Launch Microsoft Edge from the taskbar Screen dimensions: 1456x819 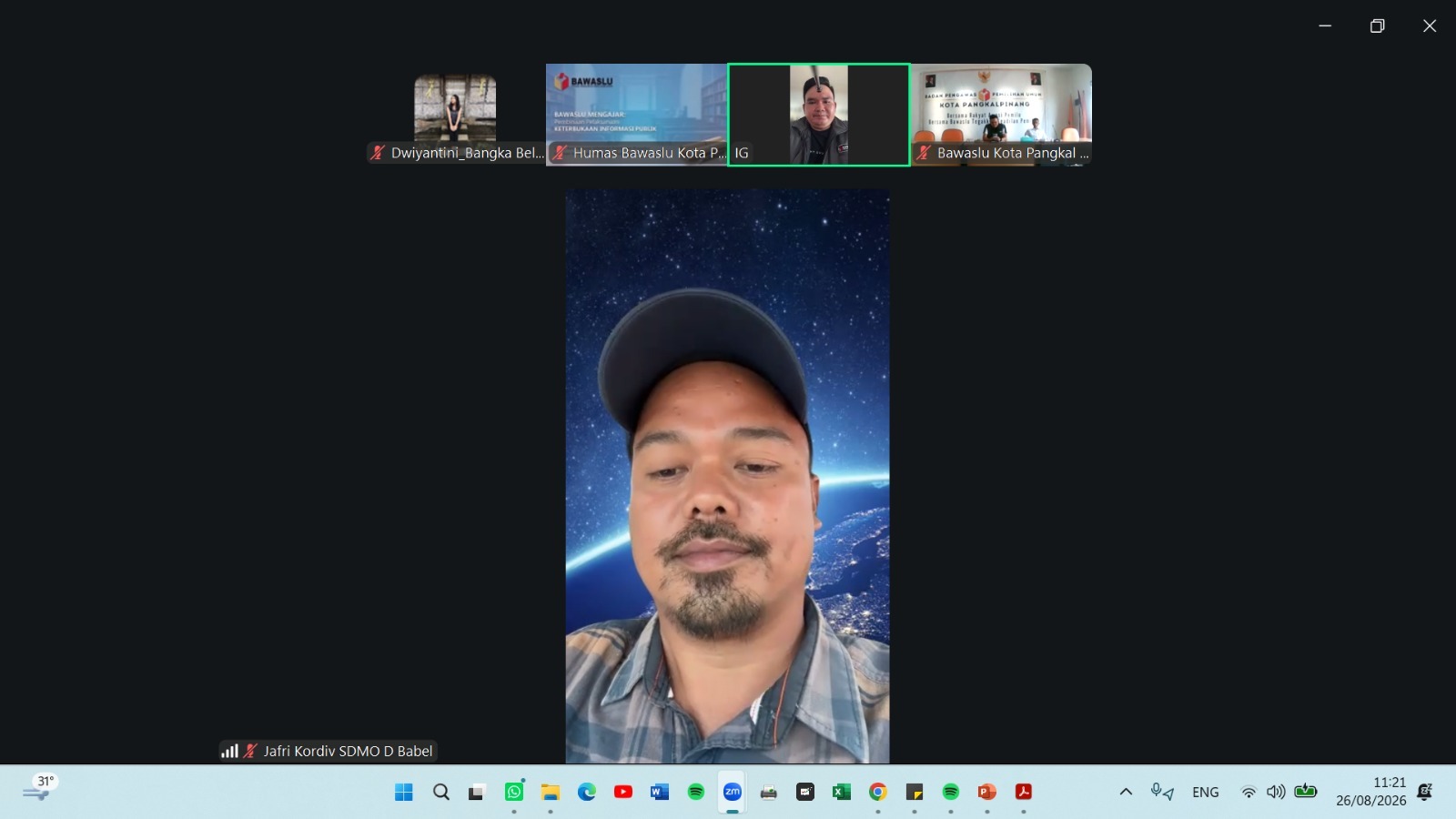click(x=587, y=792)
